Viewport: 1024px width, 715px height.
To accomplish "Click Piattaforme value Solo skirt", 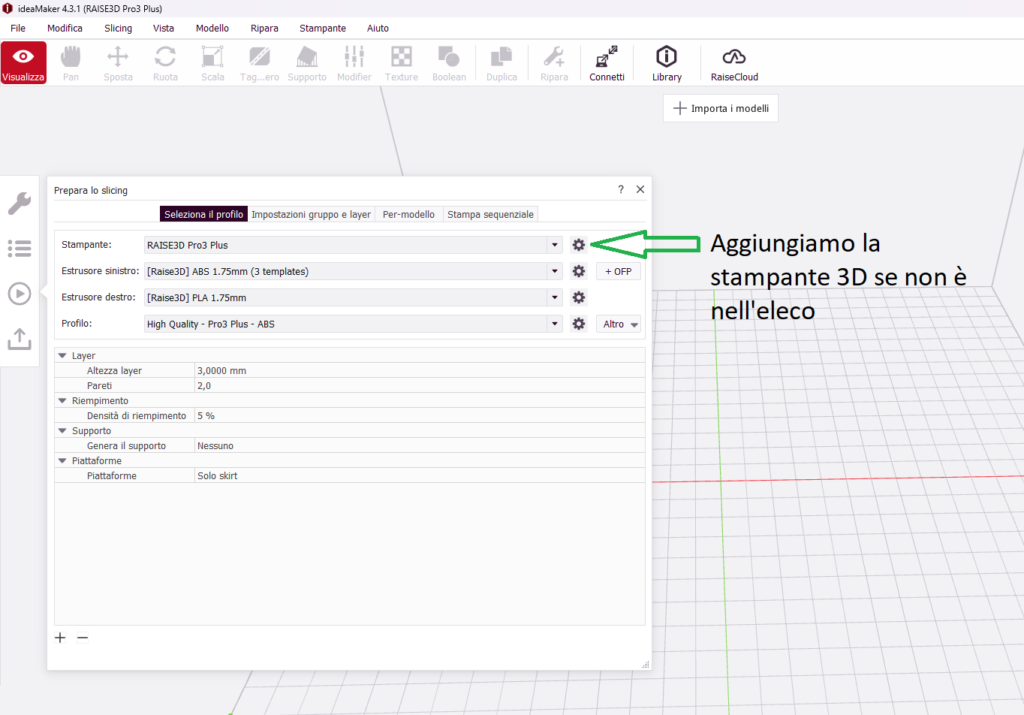I will coord(420,475).
